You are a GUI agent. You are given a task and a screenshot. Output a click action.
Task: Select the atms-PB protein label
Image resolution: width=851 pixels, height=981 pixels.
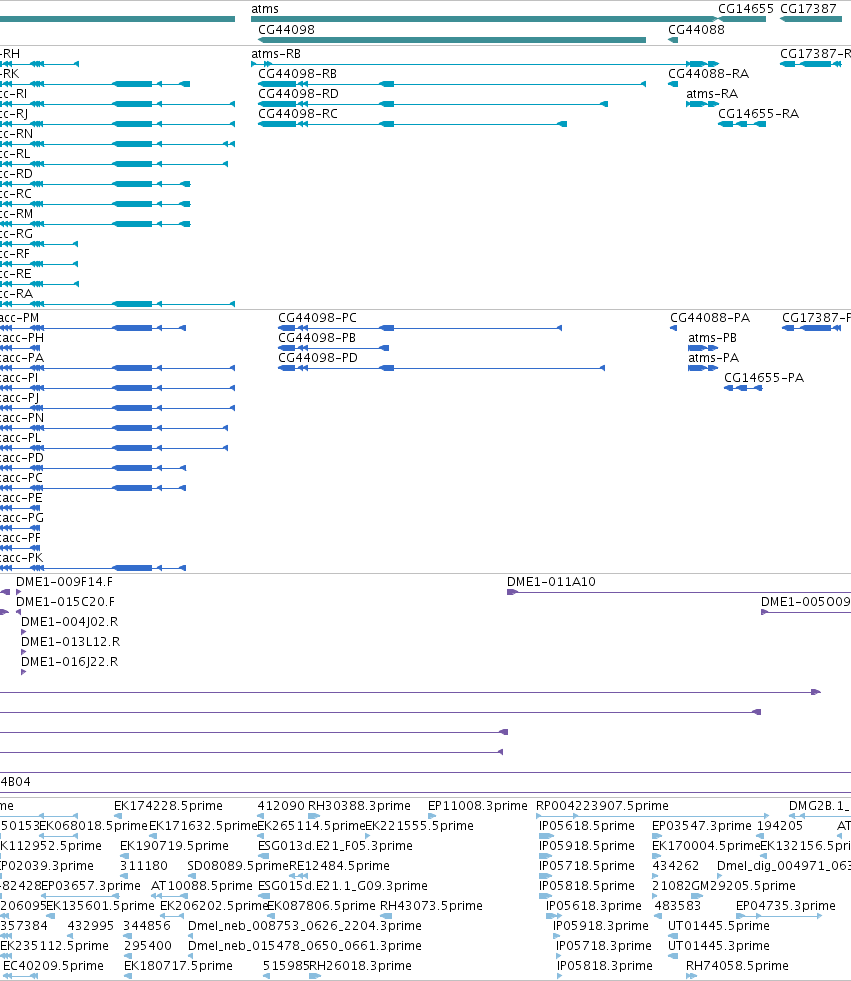click(x=713, y=338)
